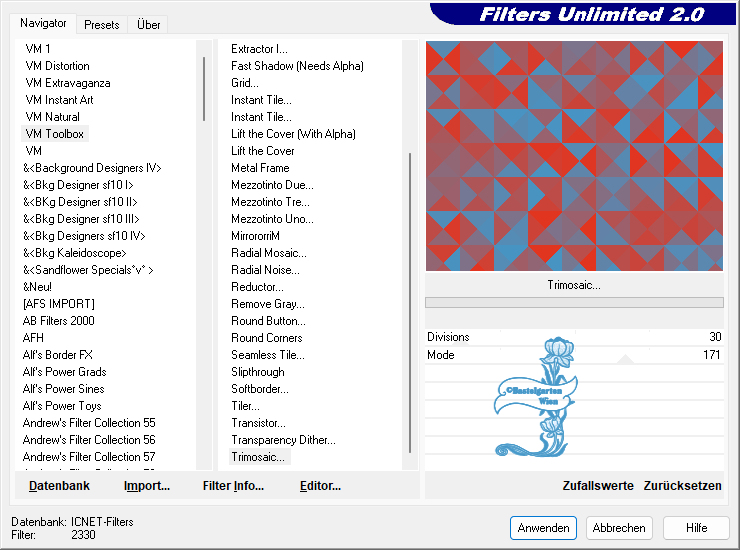Select the Metal Frame filter

(260, 168)
